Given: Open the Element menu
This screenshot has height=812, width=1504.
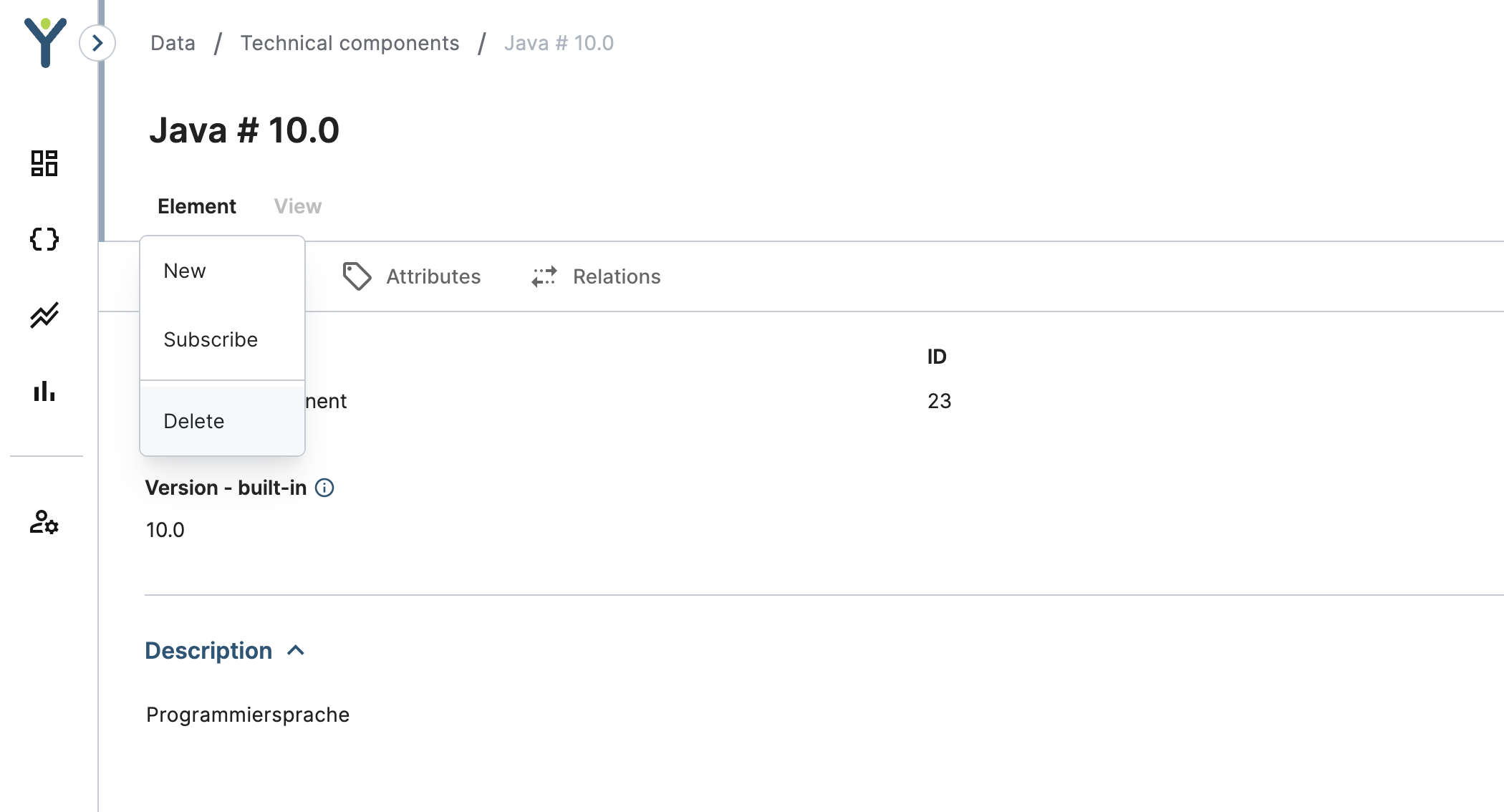Looking at the screenshot, I should [197, 206].
